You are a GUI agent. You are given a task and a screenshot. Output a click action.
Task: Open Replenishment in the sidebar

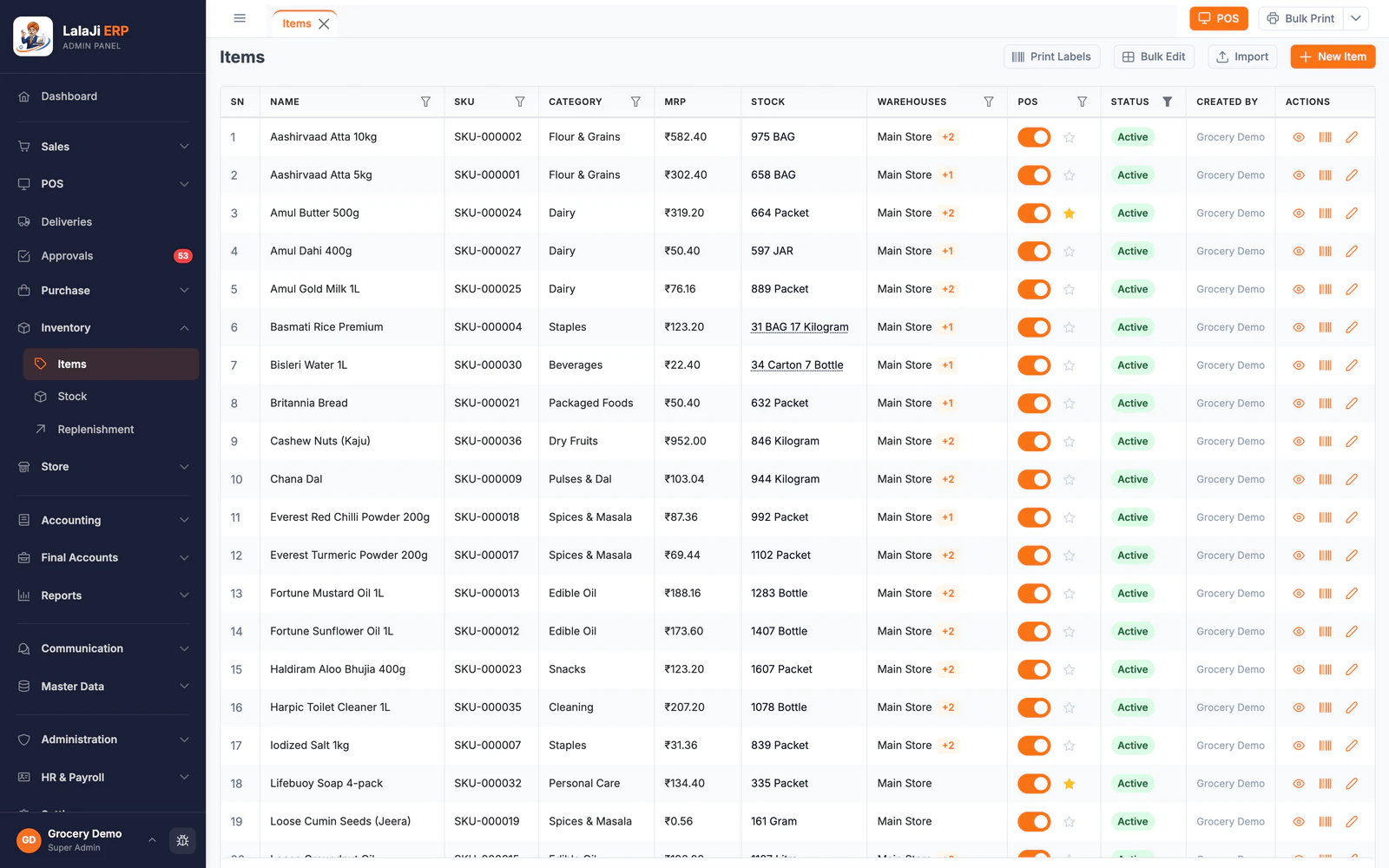(x=111, y=430)
